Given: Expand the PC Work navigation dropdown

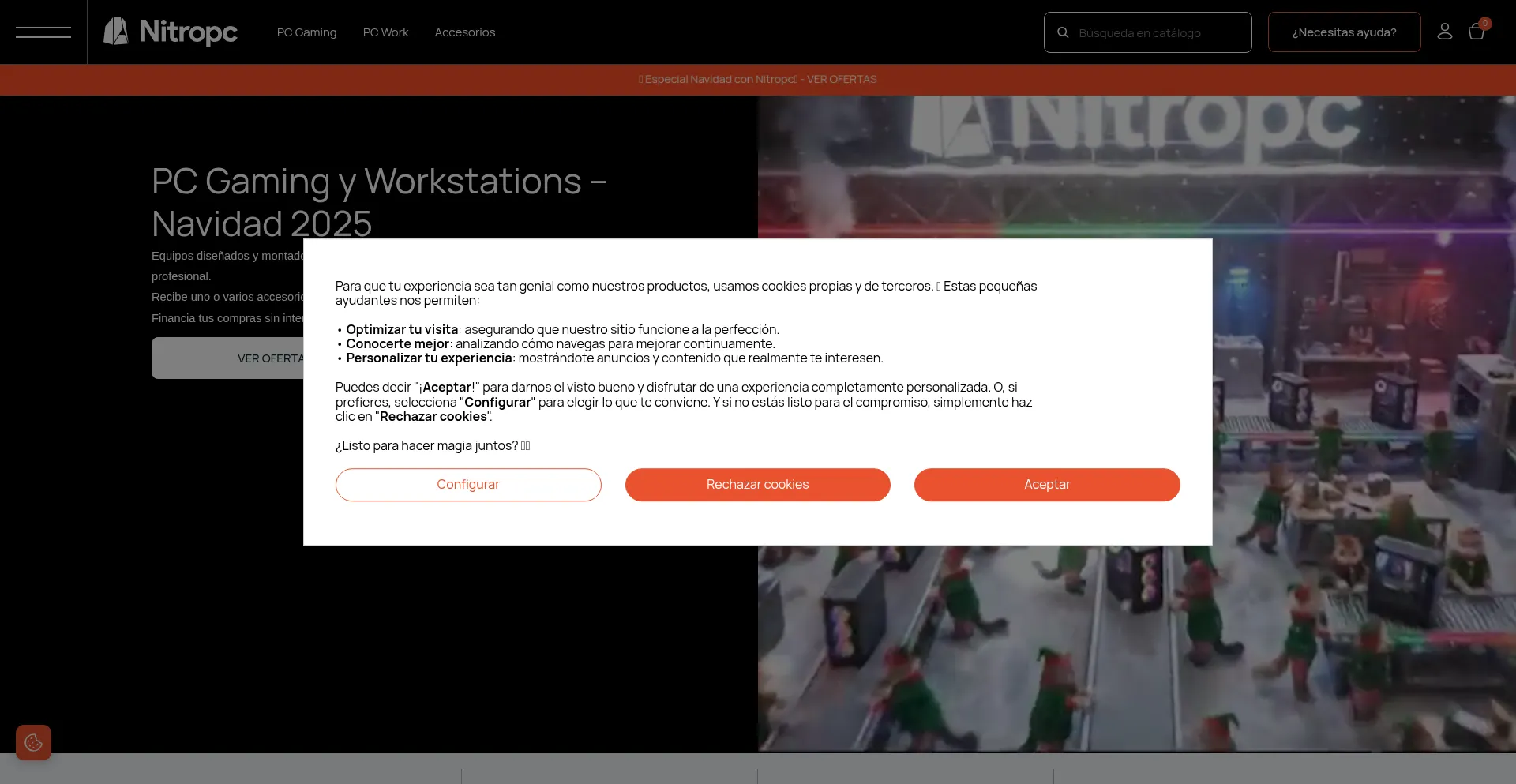Looking at the screenshot, I should (385, 32).
